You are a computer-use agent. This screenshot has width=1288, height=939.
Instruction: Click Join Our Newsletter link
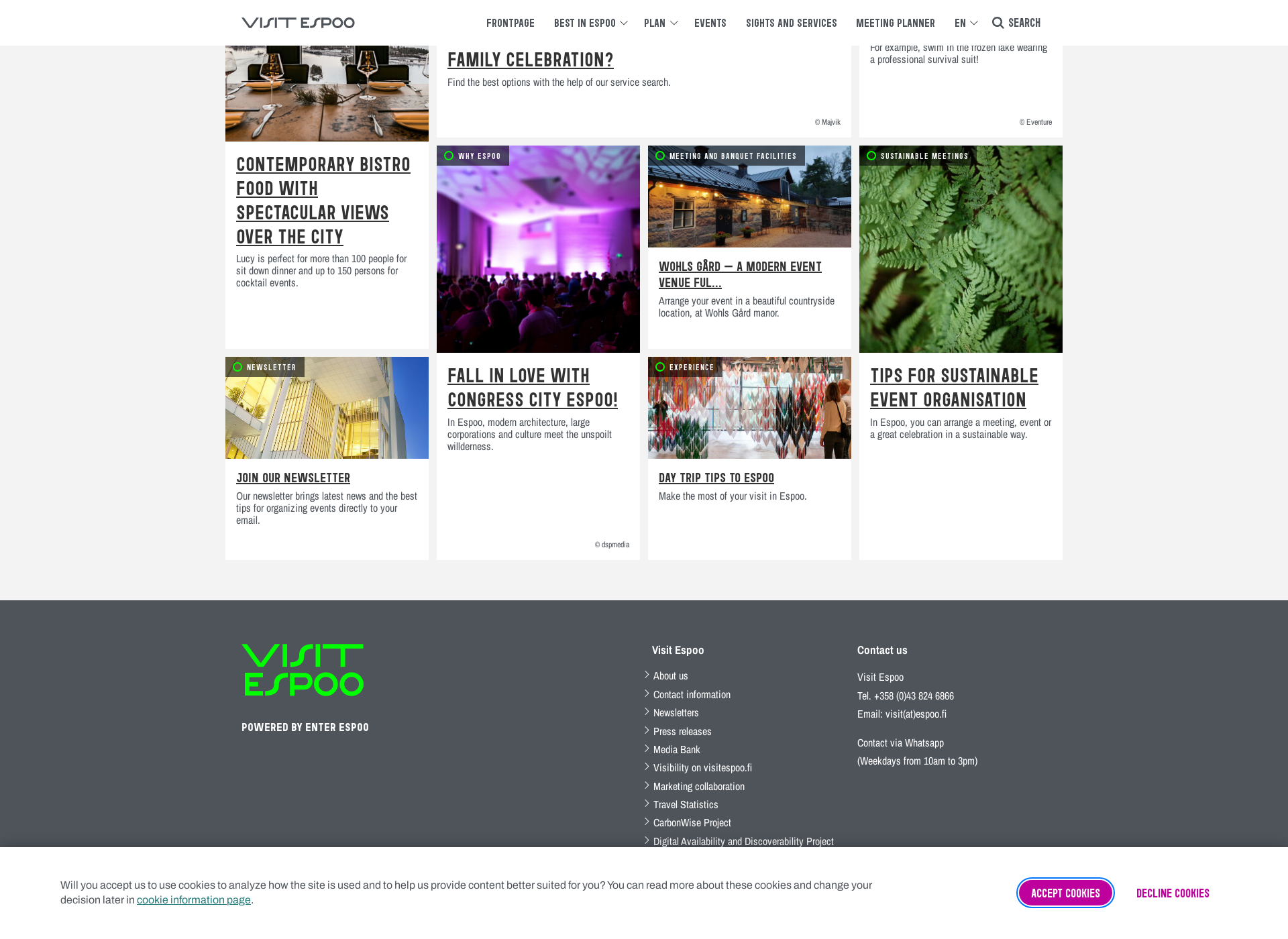coord(293,477)
